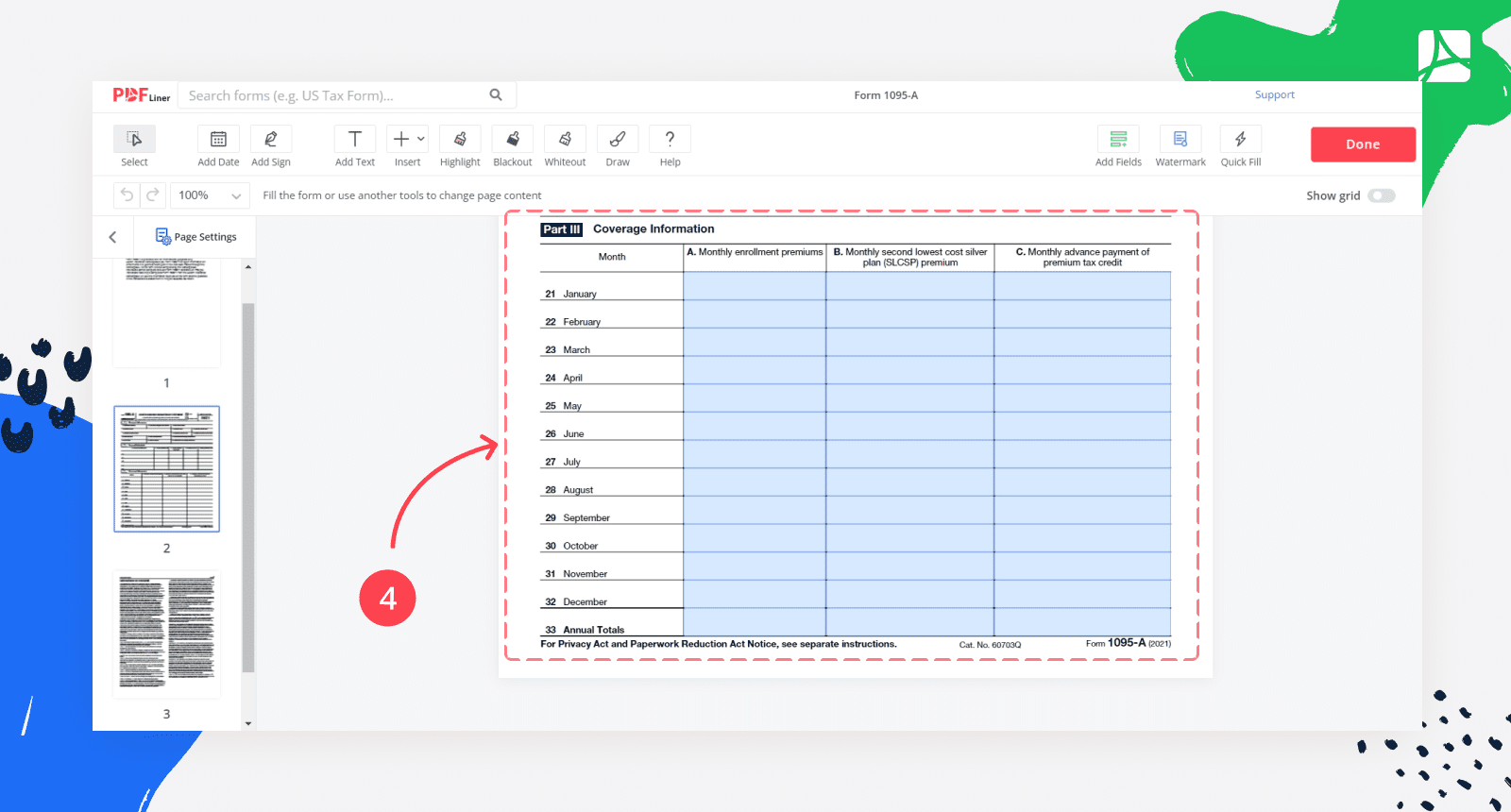Open Page Settings
Image resolution: width=1511 pixels, height=812 pixels.
pyautogui.click(x=195, y=237)
